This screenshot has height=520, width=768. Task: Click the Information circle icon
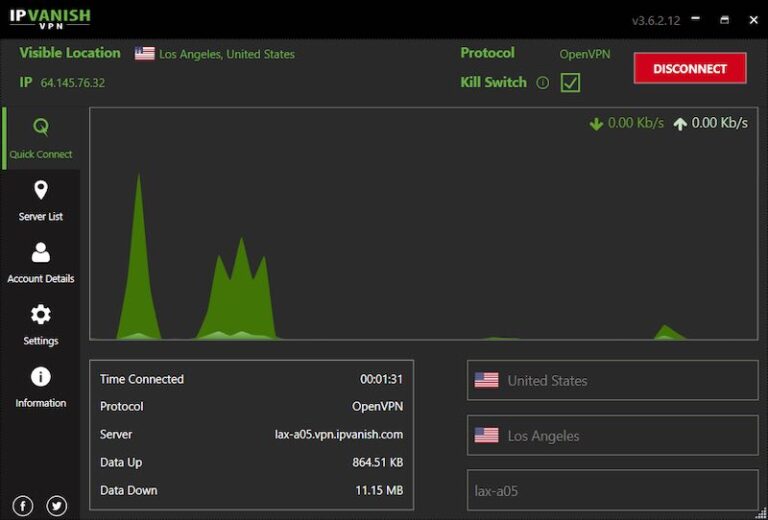[40, 377]
